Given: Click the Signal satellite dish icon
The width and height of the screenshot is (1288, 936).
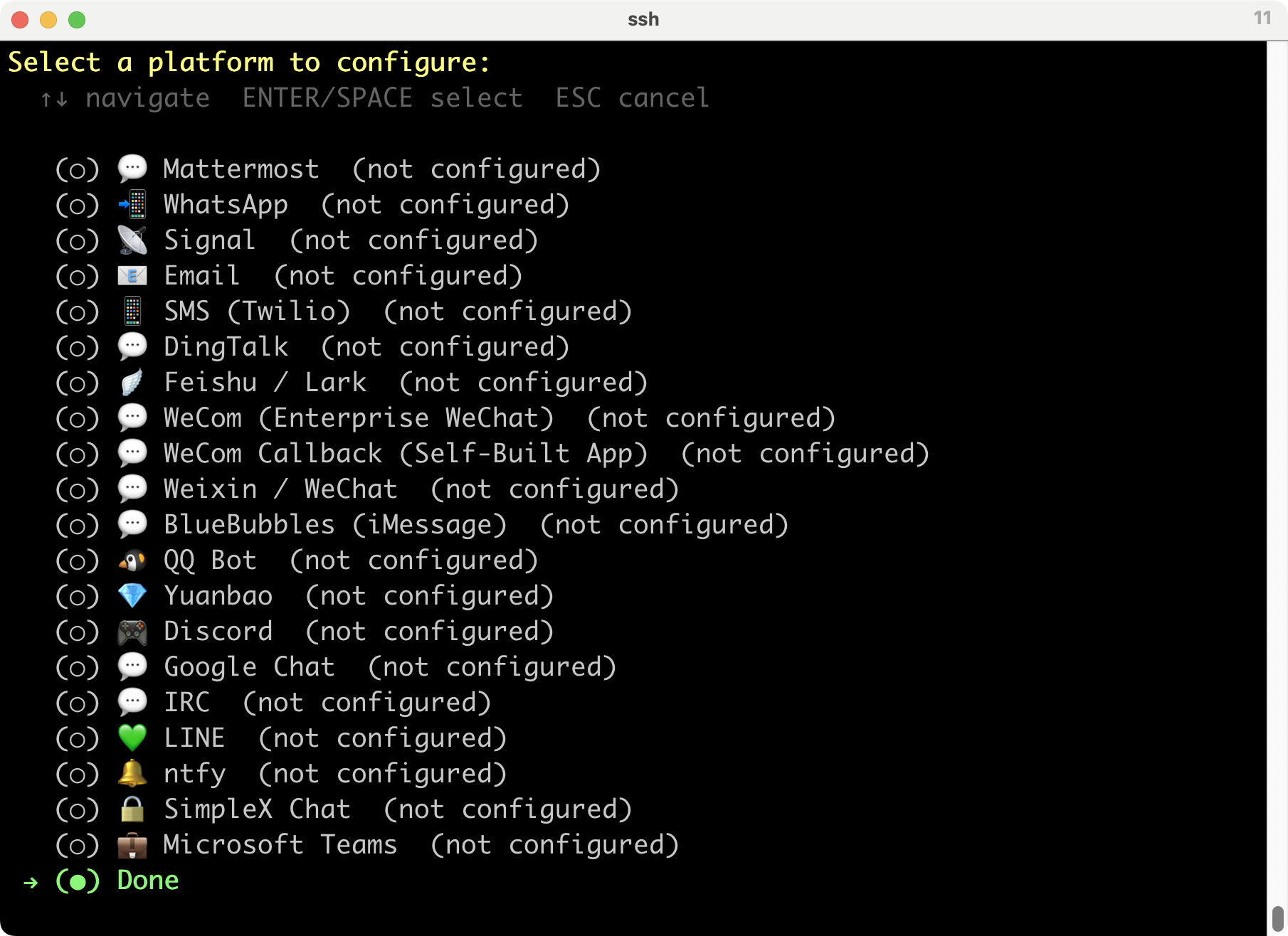Looking at the screenshot, I should tap(132, 240).
